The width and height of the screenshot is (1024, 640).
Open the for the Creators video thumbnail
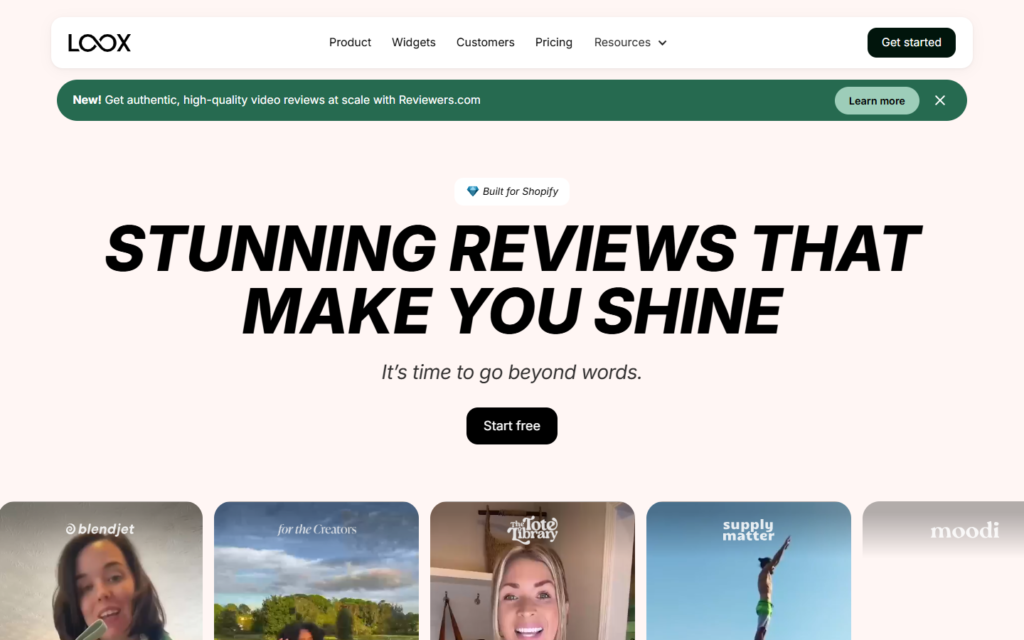[316, 571]
